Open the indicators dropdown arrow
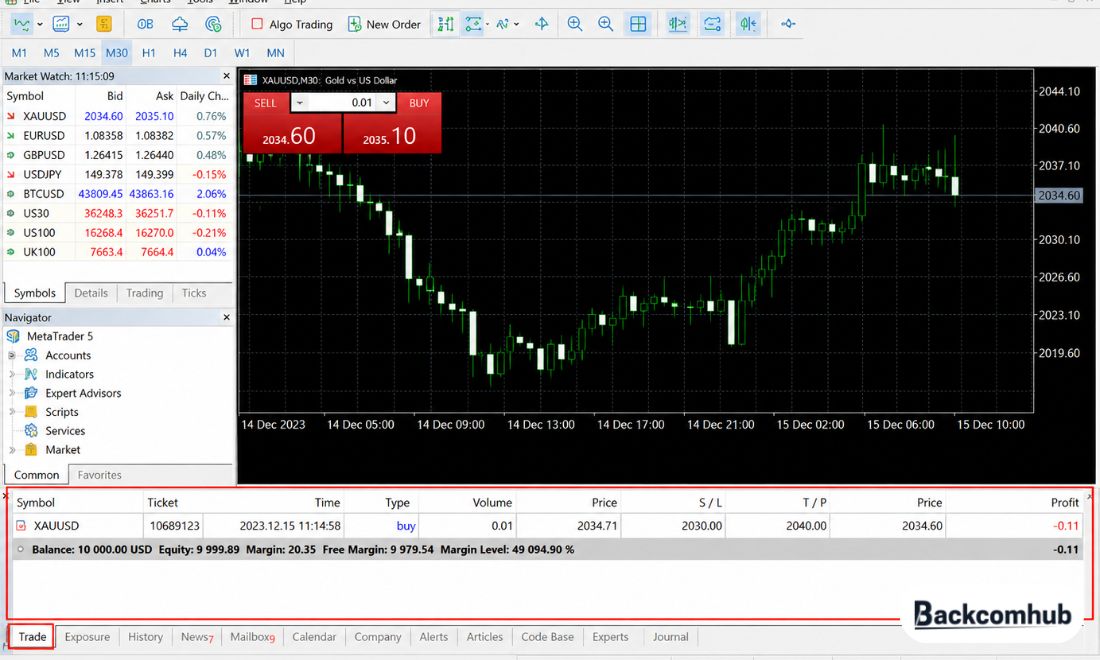 point(516,25)
